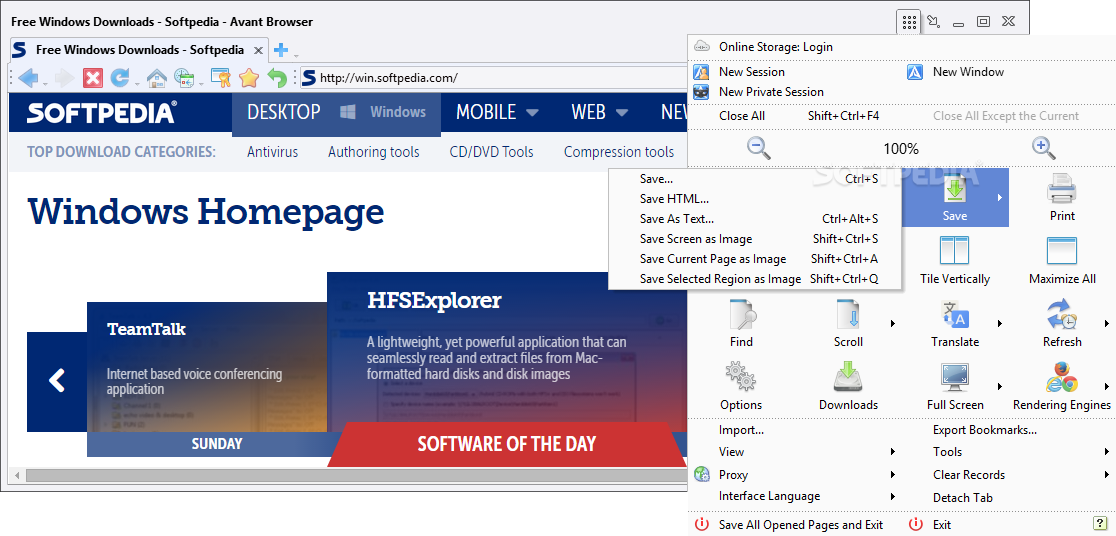Go back with the blue Back arrow
Image resolution: width=1116 pixels, height=536 pixels.
(x=28, y=78)
